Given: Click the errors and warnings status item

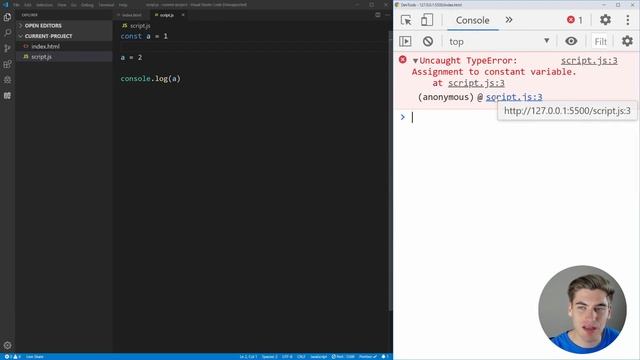Looking at the screenshot, I should [12, 357].
